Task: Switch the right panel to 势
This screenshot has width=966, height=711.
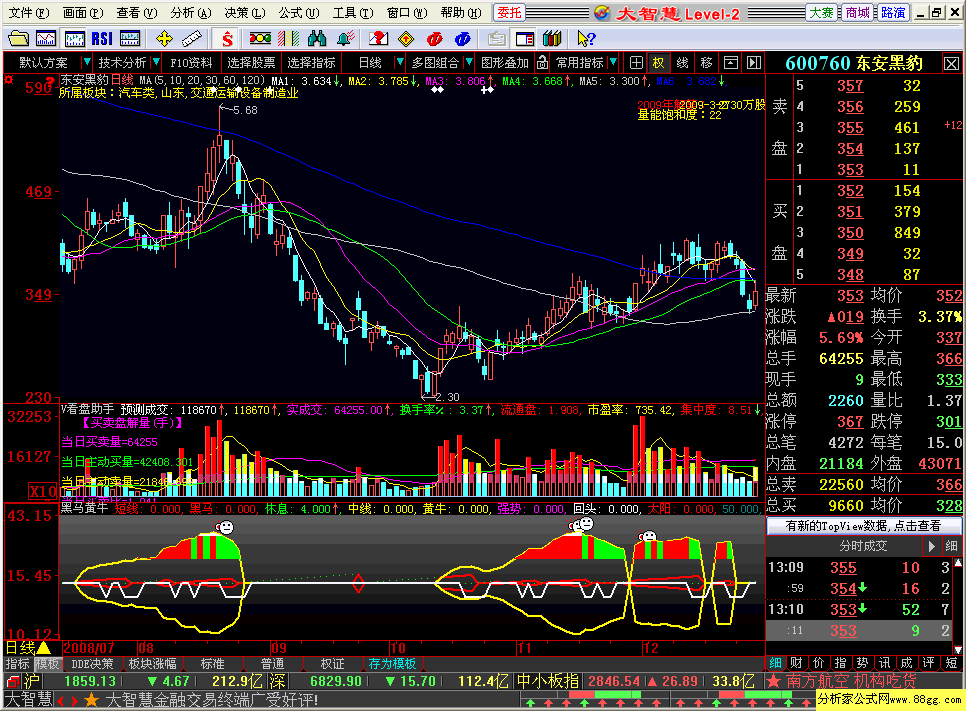Action: click(862, 663)
